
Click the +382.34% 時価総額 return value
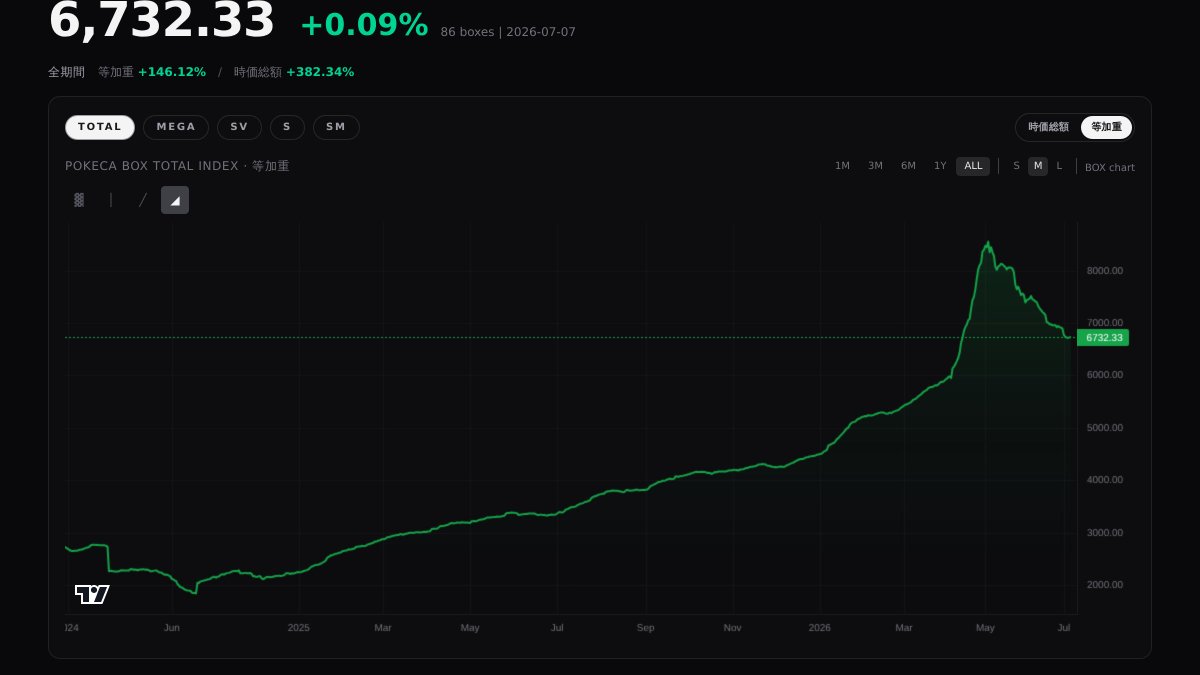320,72
